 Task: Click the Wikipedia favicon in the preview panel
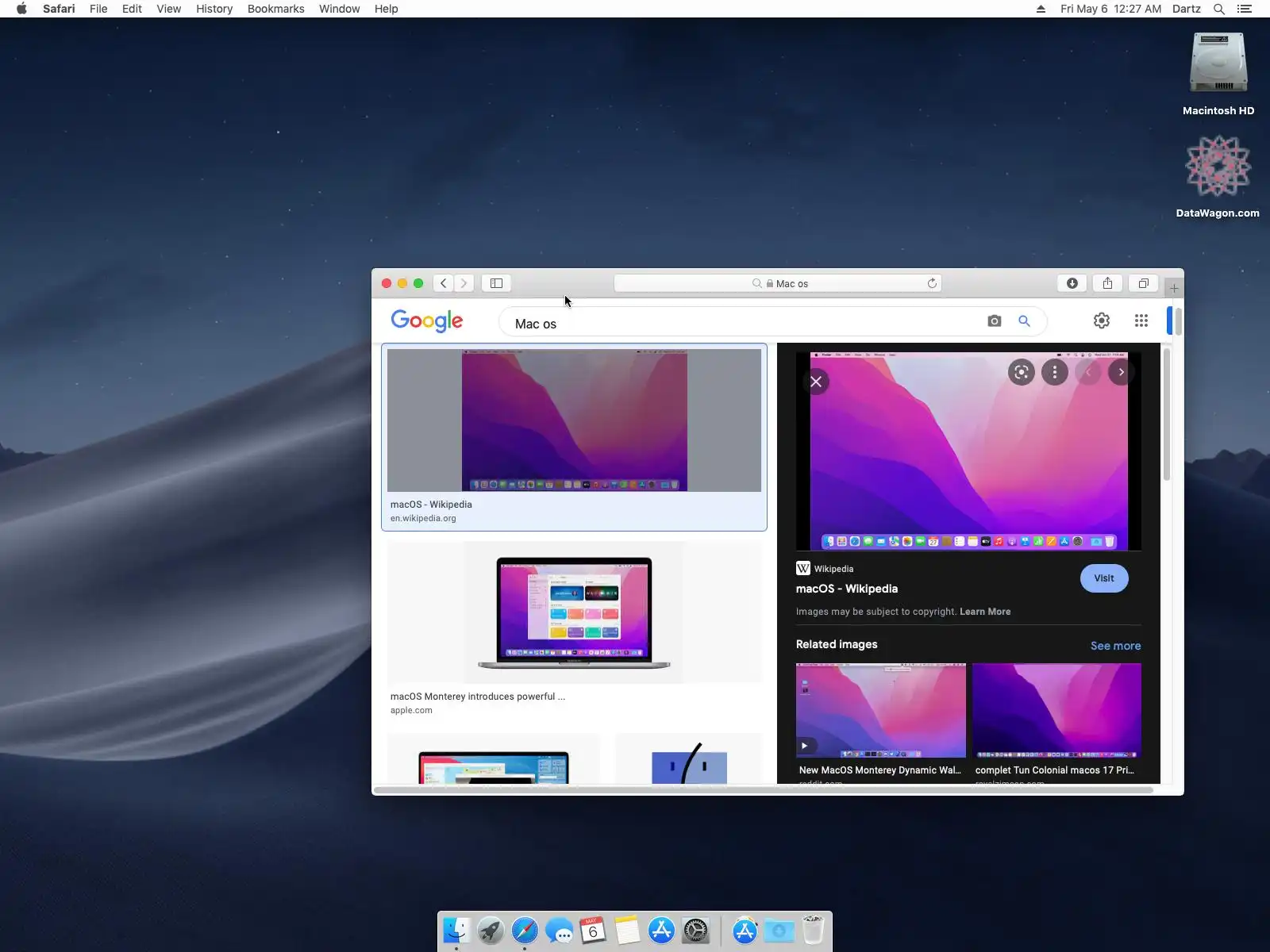(x=803, y=568)
